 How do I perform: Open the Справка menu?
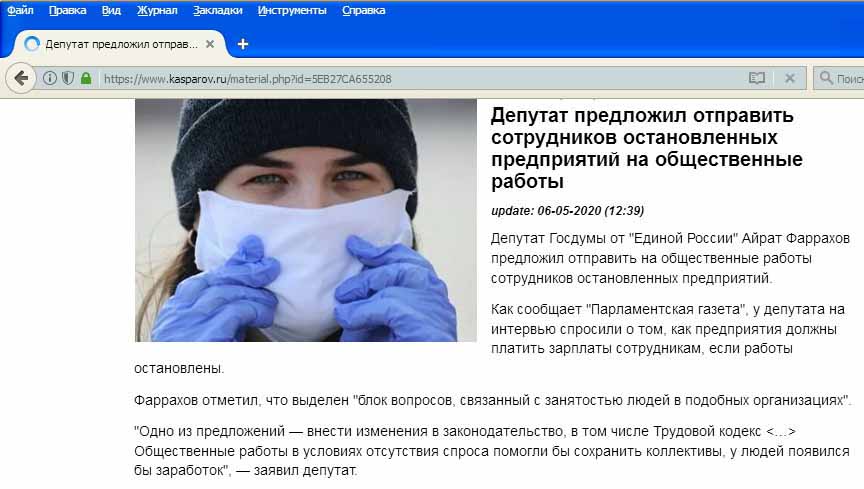point(364,10)
